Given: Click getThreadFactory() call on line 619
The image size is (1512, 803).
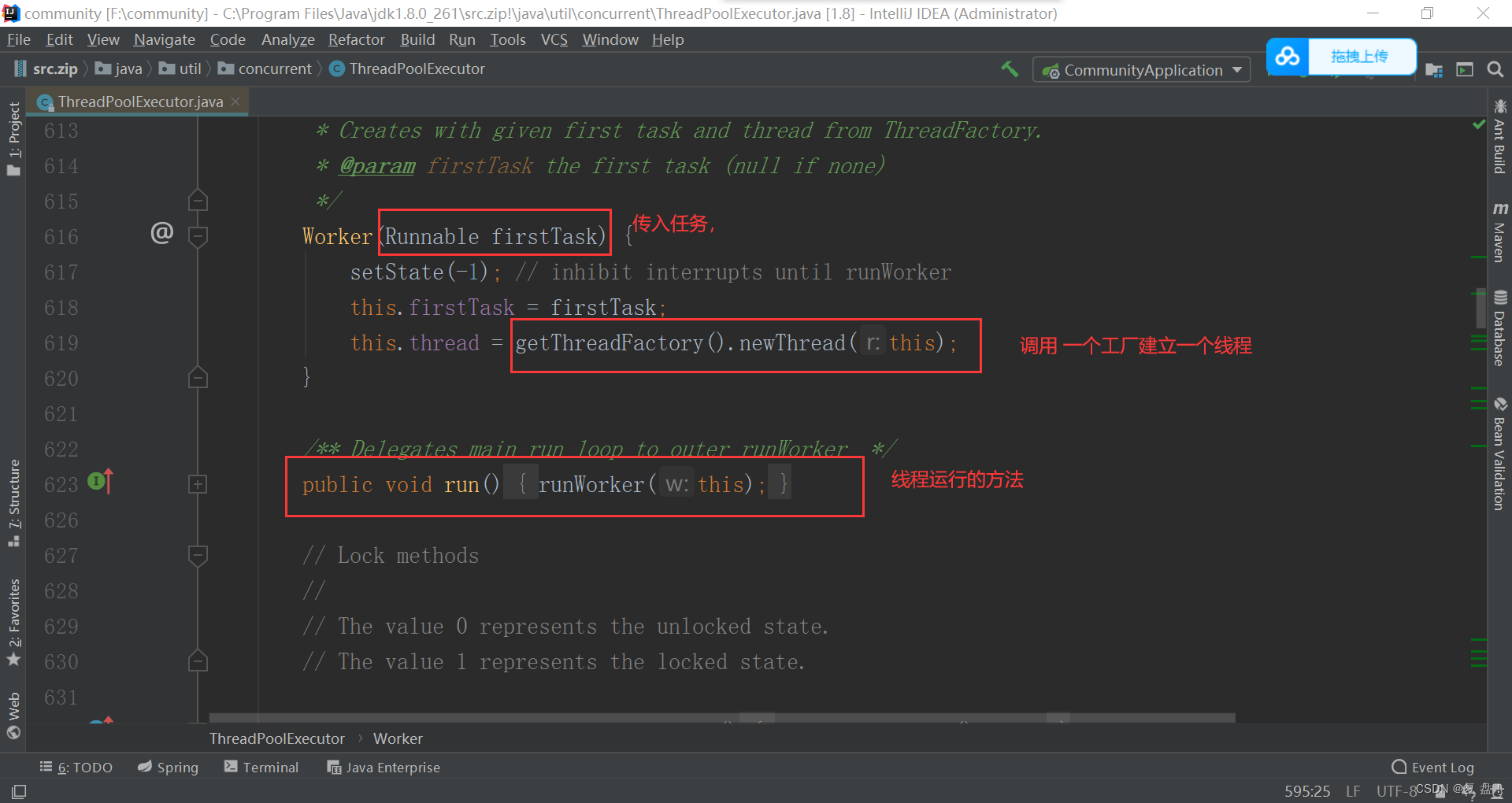Looking at the screenshot, I should pos(619,343).
